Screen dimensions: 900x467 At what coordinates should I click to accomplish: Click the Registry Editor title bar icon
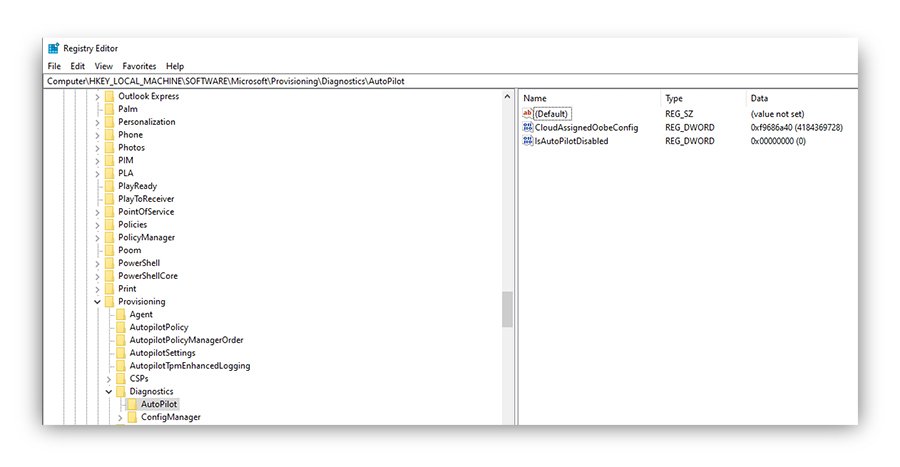coord(53,48)
